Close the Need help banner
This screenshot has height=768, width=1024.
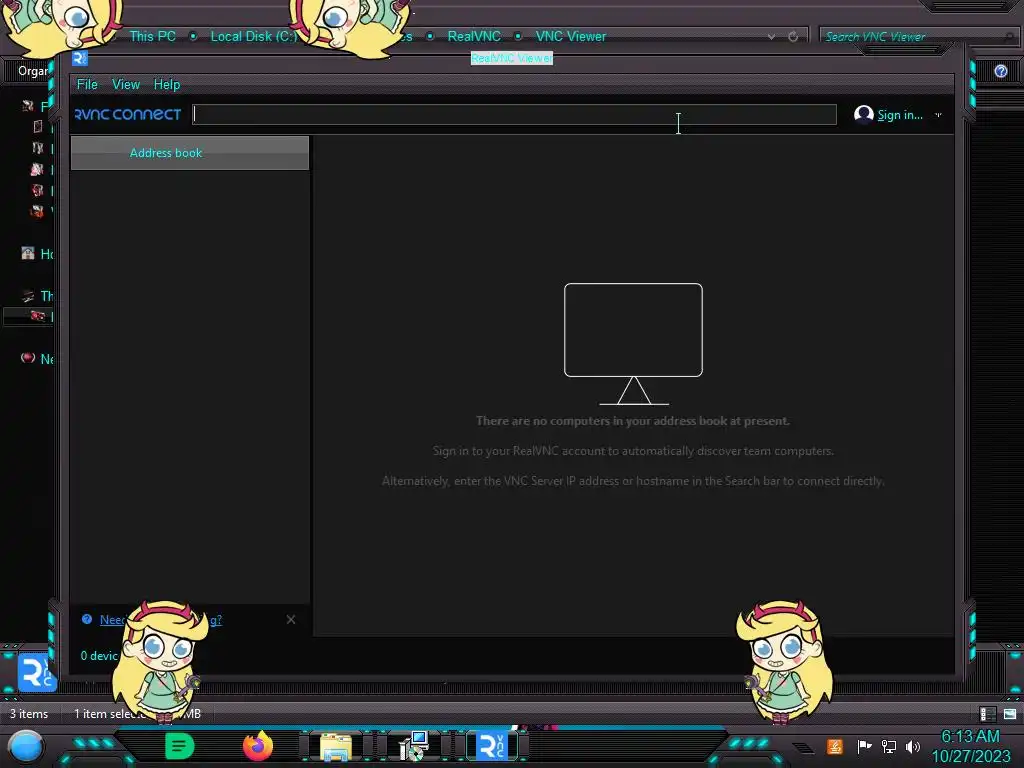(x=291, y=619)
